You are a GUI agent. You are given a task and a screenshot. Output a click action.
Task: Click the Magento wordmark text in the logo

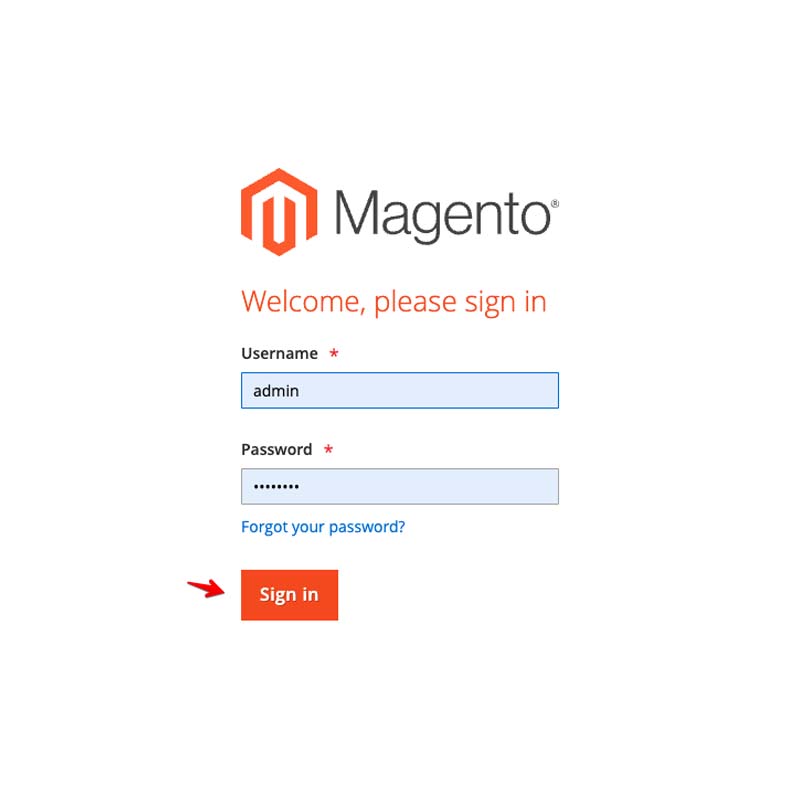coord(443,215)
